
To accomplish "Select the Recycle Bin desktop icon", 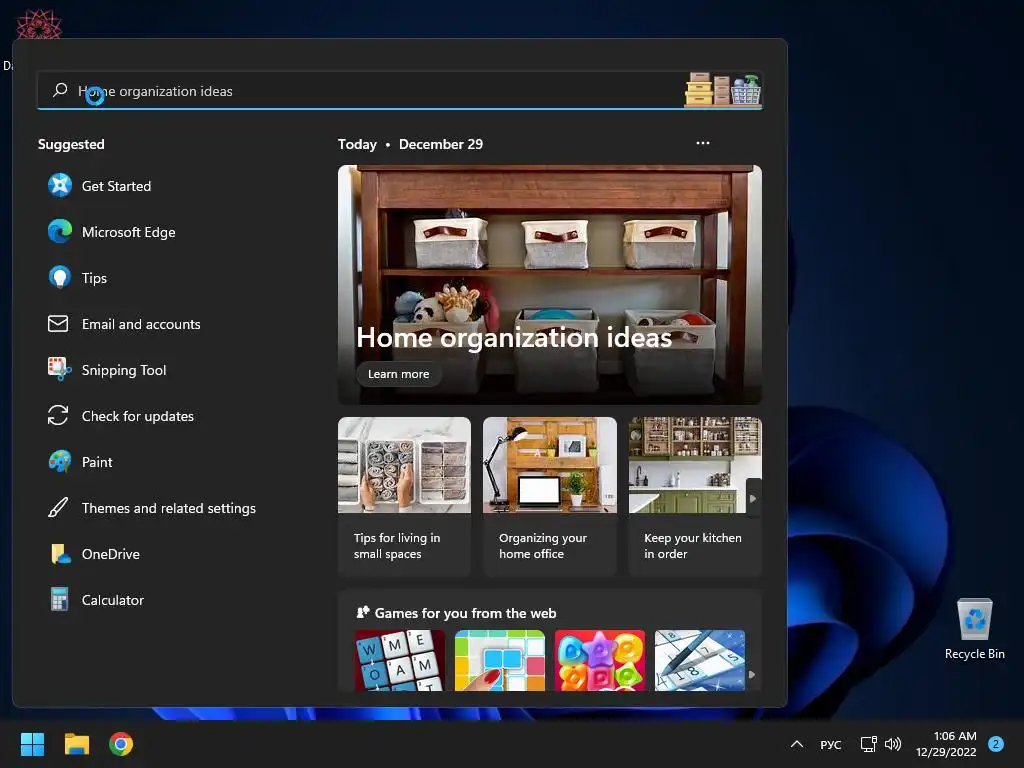I will click(974, 629).
